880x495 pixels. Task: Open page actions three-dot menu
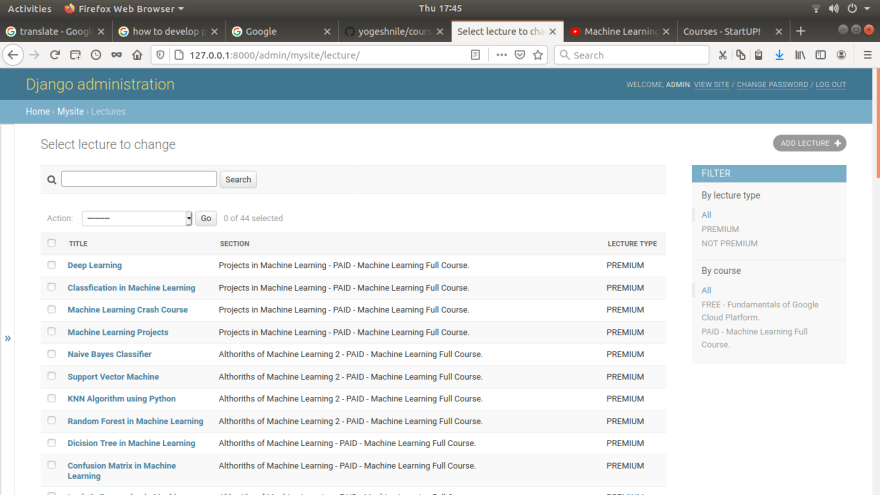(x=501, y=55)
